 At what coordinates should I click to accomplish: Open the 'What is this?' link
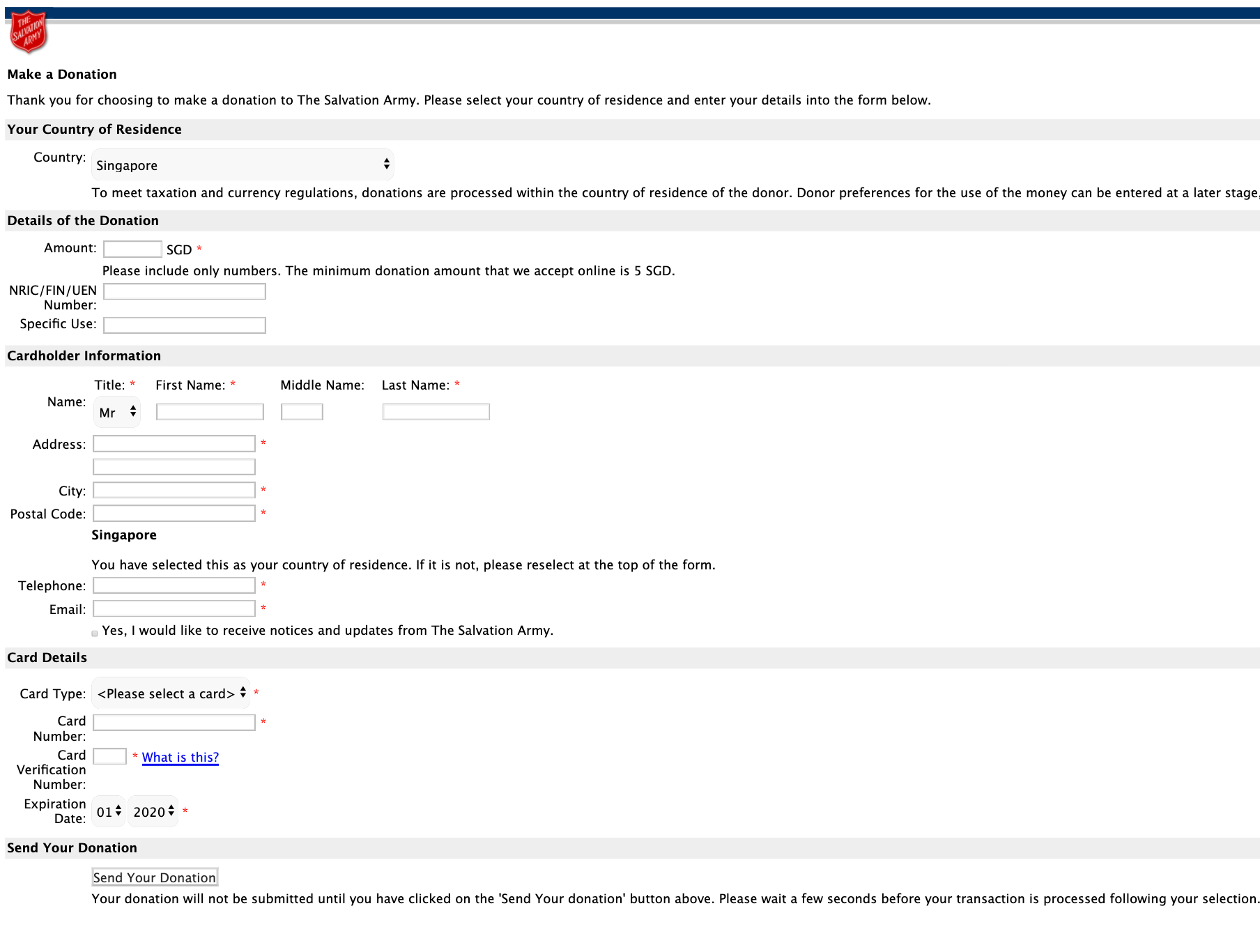[180, 758]
